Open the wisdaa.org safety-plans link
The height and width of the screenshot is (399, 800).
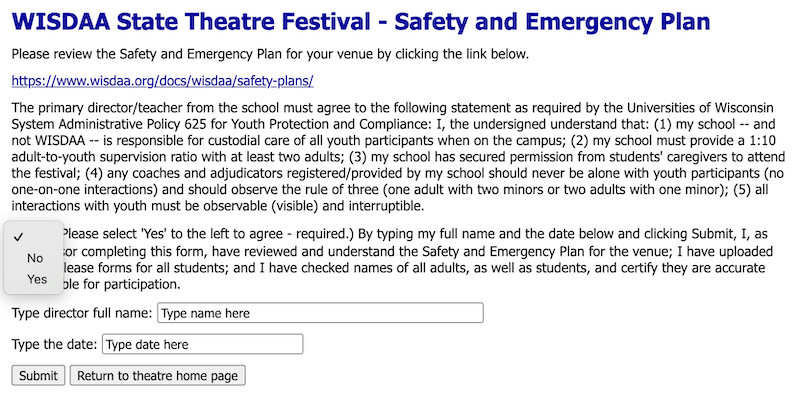click(162, 81)
